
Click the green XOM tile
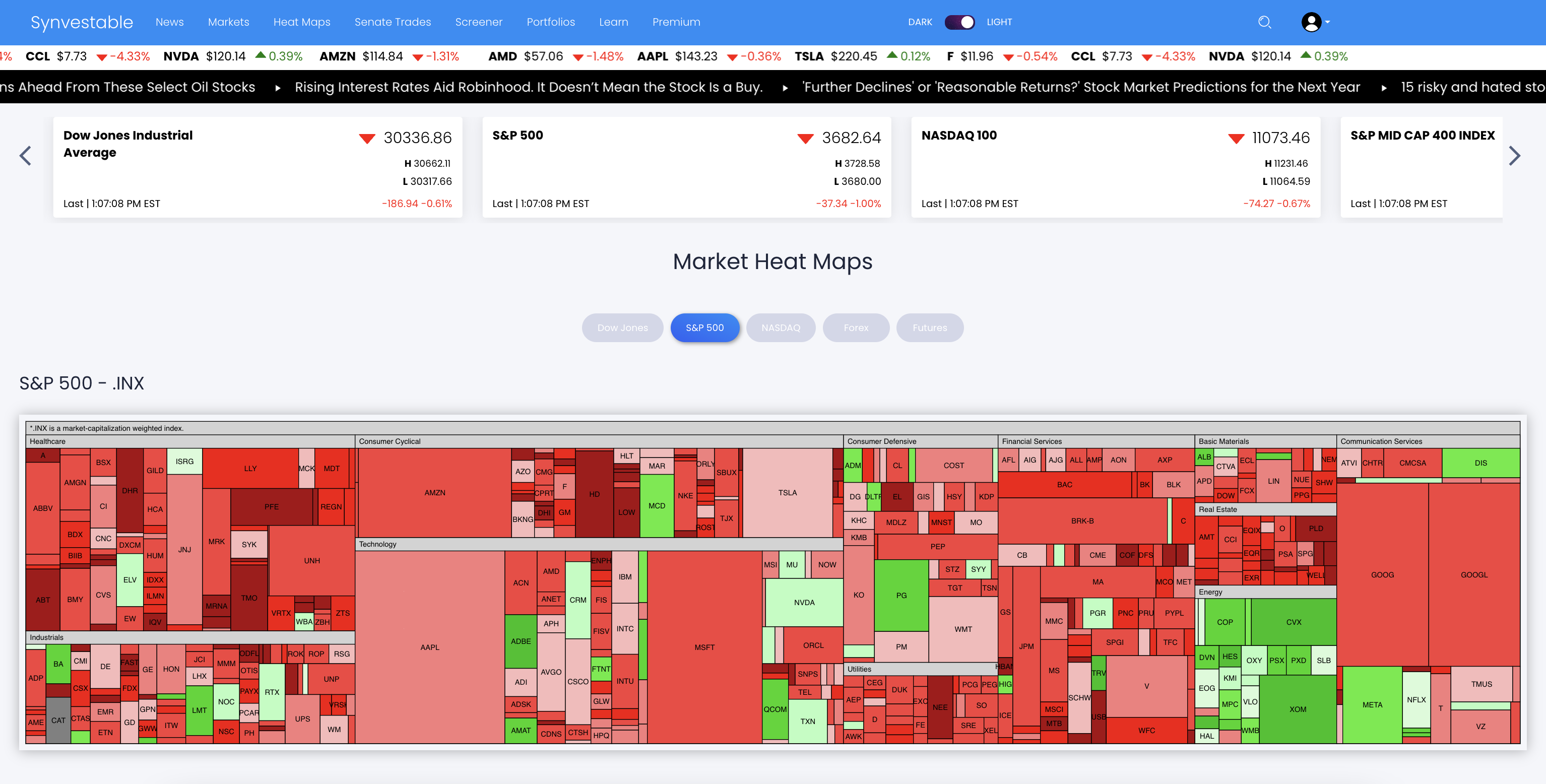click(1298, 709)
